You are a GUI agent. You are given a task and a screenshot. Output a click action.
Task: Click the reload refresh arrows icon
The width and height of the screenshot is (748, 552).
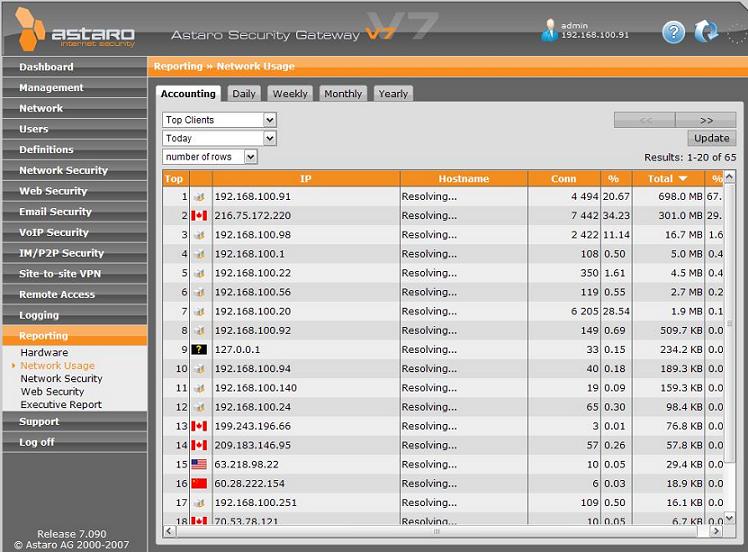pyautogui.click(x=706, y=32)
